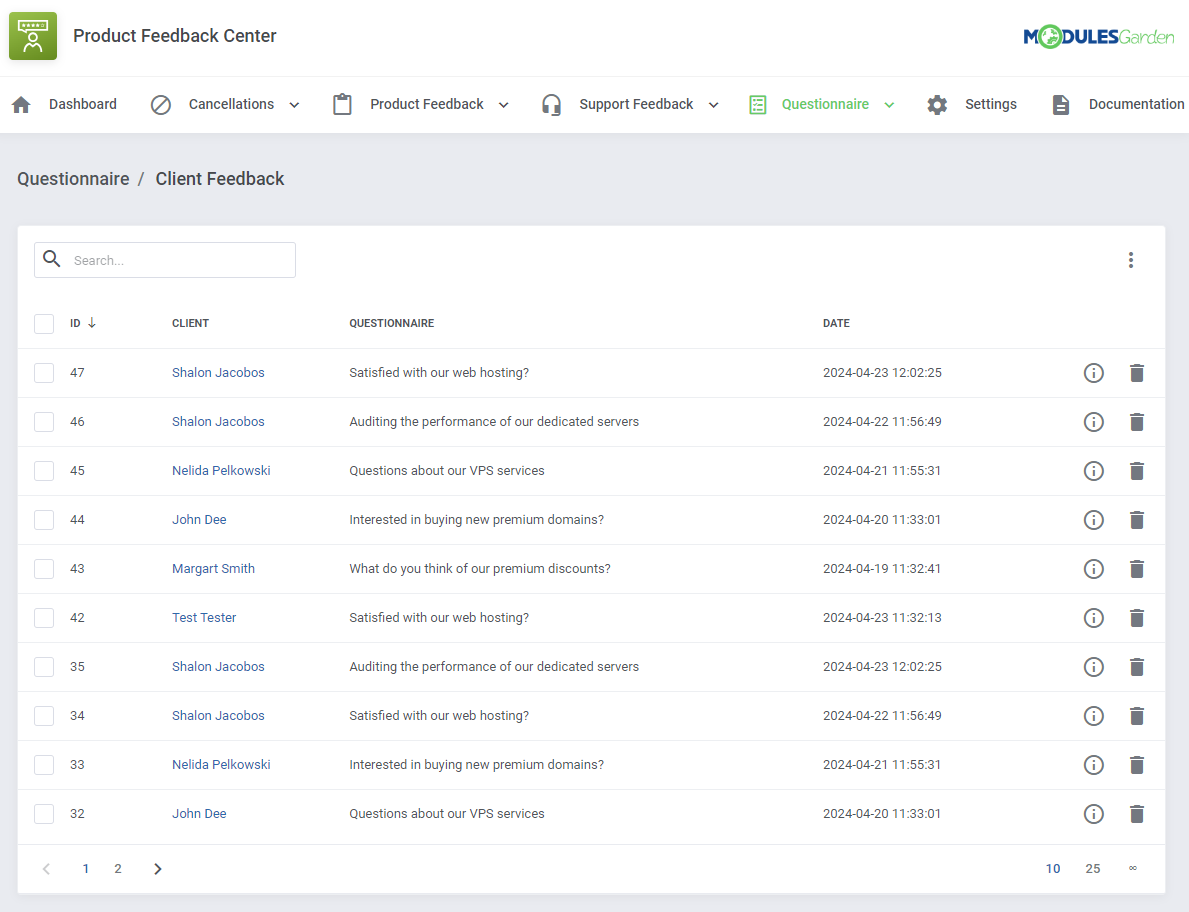Delete feedback entry ID 43
Screen dimensions: 1189x912
(1137, 569)
